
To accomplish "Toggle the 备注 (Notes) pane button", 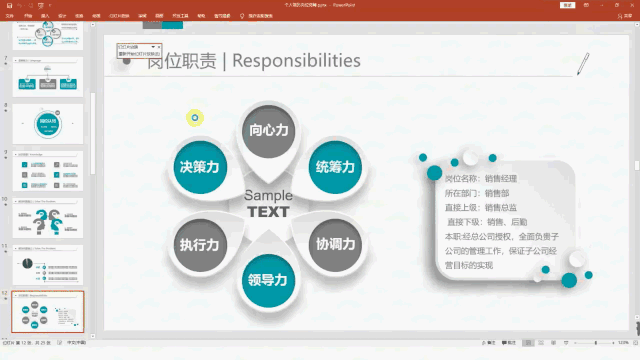I will tap(489, 343).
